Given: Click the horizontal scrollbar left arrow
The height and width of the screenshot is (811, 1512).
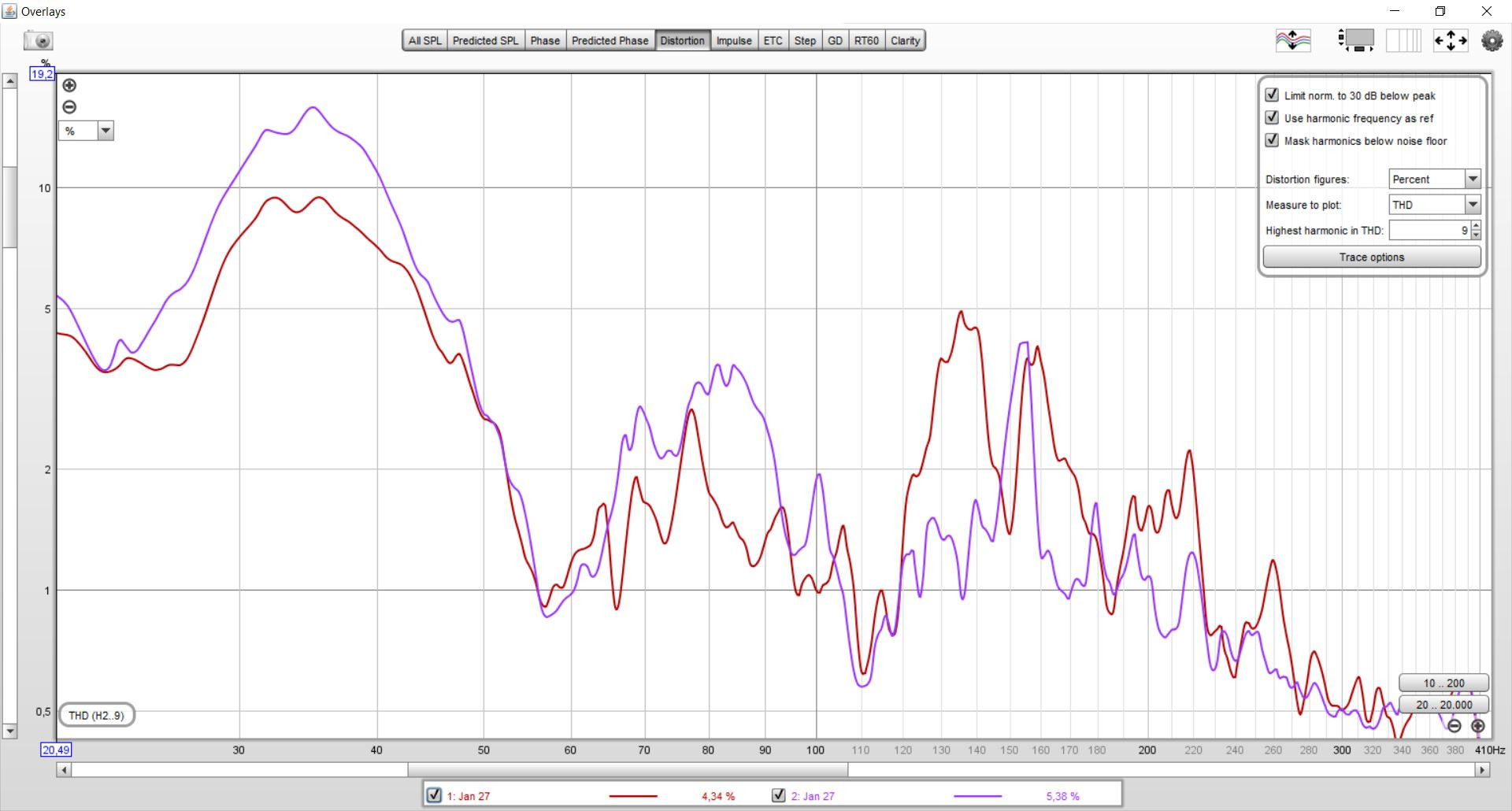Looking at the screenshot, I should coord(64,770).
